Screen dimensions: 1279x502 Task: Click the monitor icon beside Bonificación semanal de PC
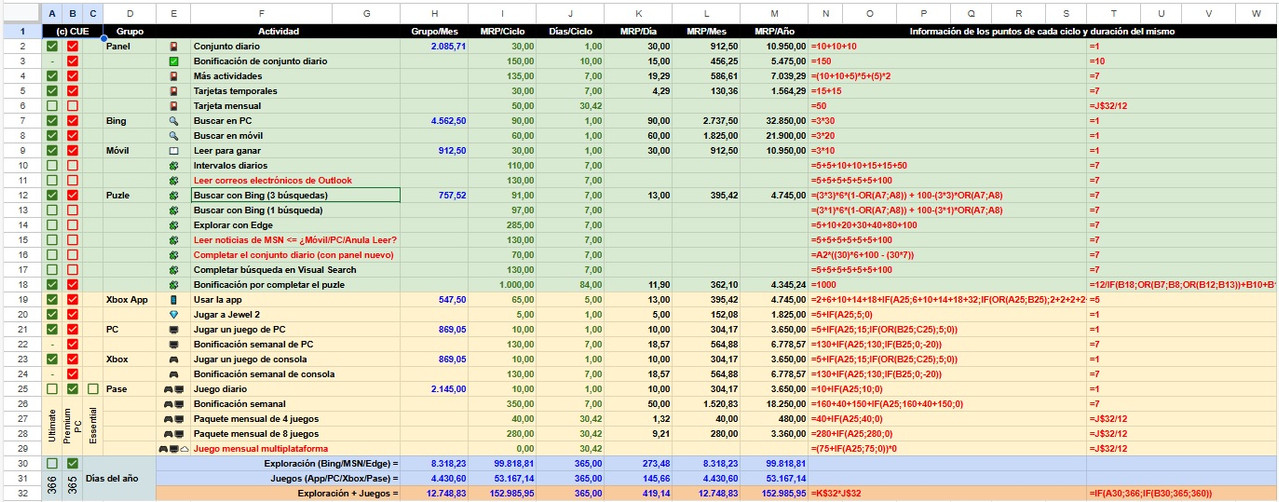pyautogui.click(x=173, y=344)
